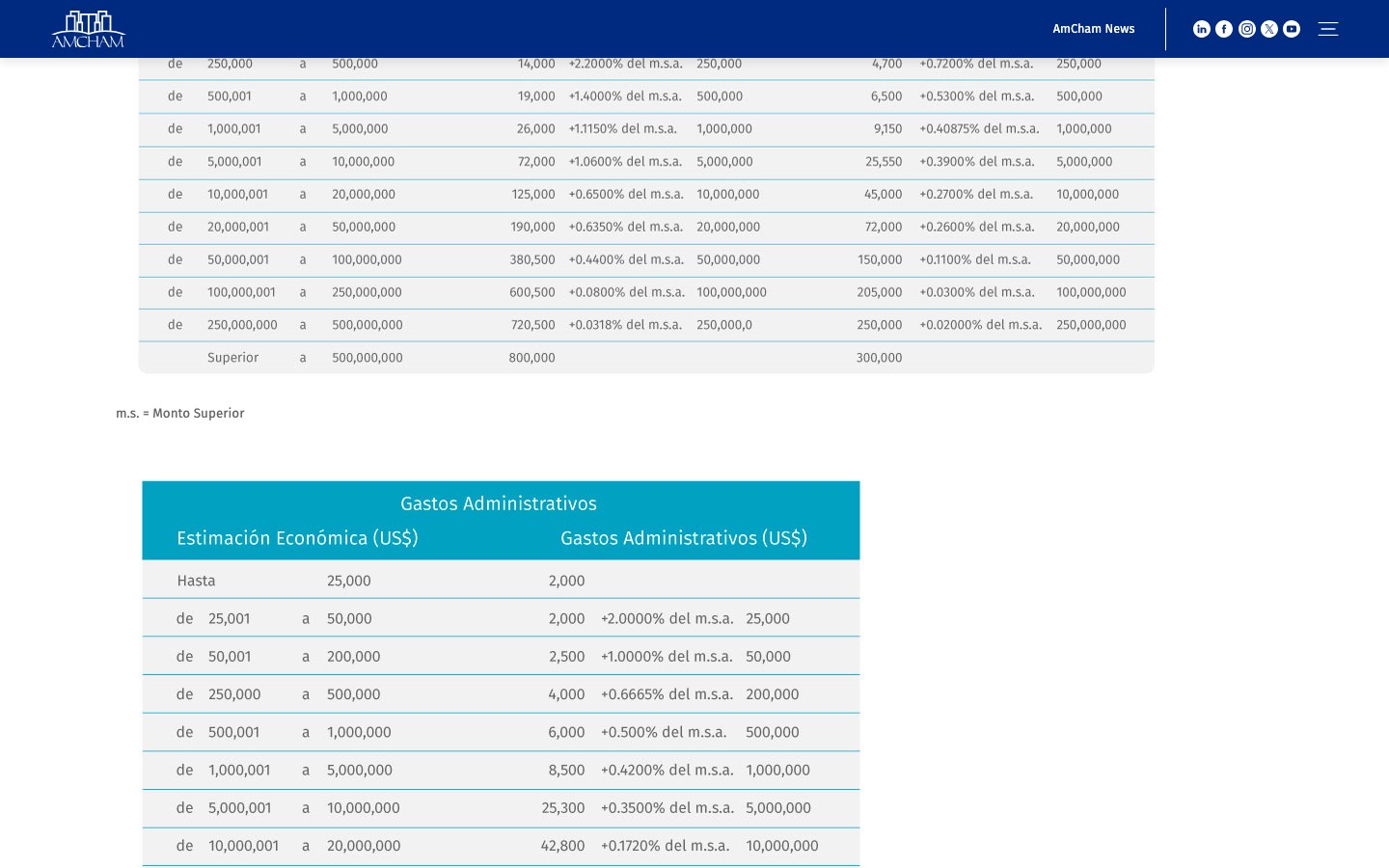This screenshot has height=868, width=1389.
Task: Click '+2.0000% del m.s.a.' in lower table
Action: point(667,618)
